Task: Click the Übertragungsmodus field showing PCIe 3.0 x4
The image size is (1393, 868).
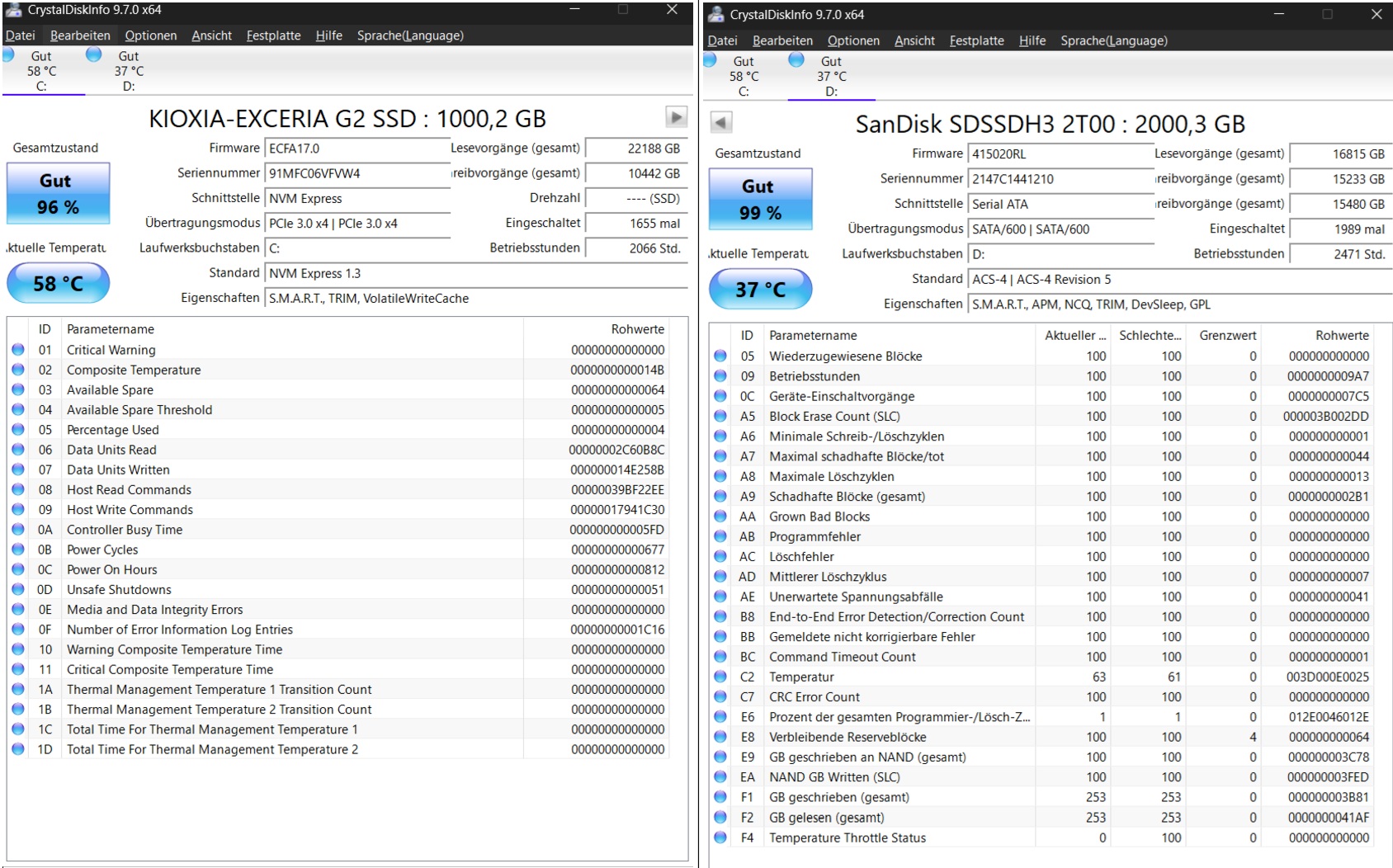Action: click(357, 224)
